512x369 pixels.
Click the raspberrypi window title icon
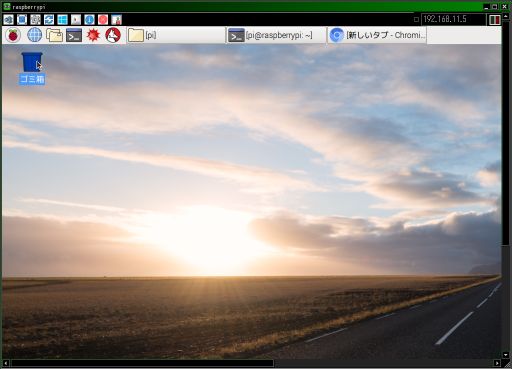tap(7, 6)
